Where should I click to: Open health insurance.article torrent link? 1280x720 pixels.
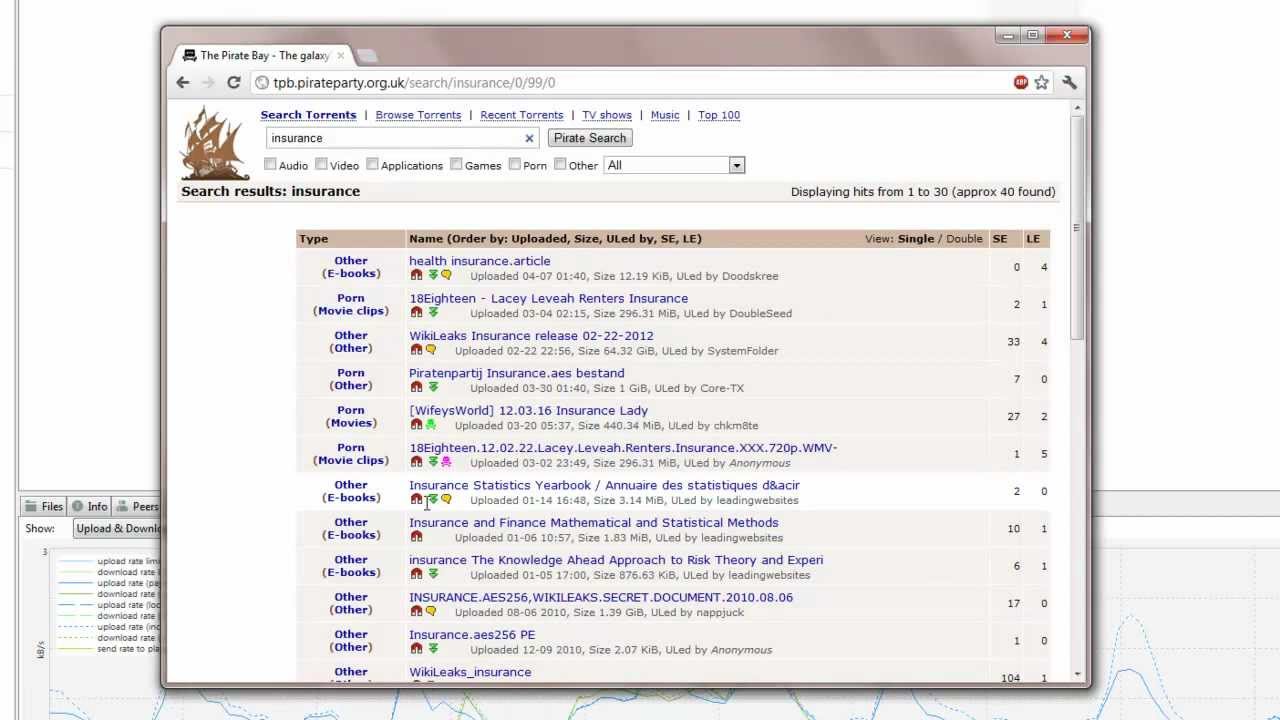479,261
